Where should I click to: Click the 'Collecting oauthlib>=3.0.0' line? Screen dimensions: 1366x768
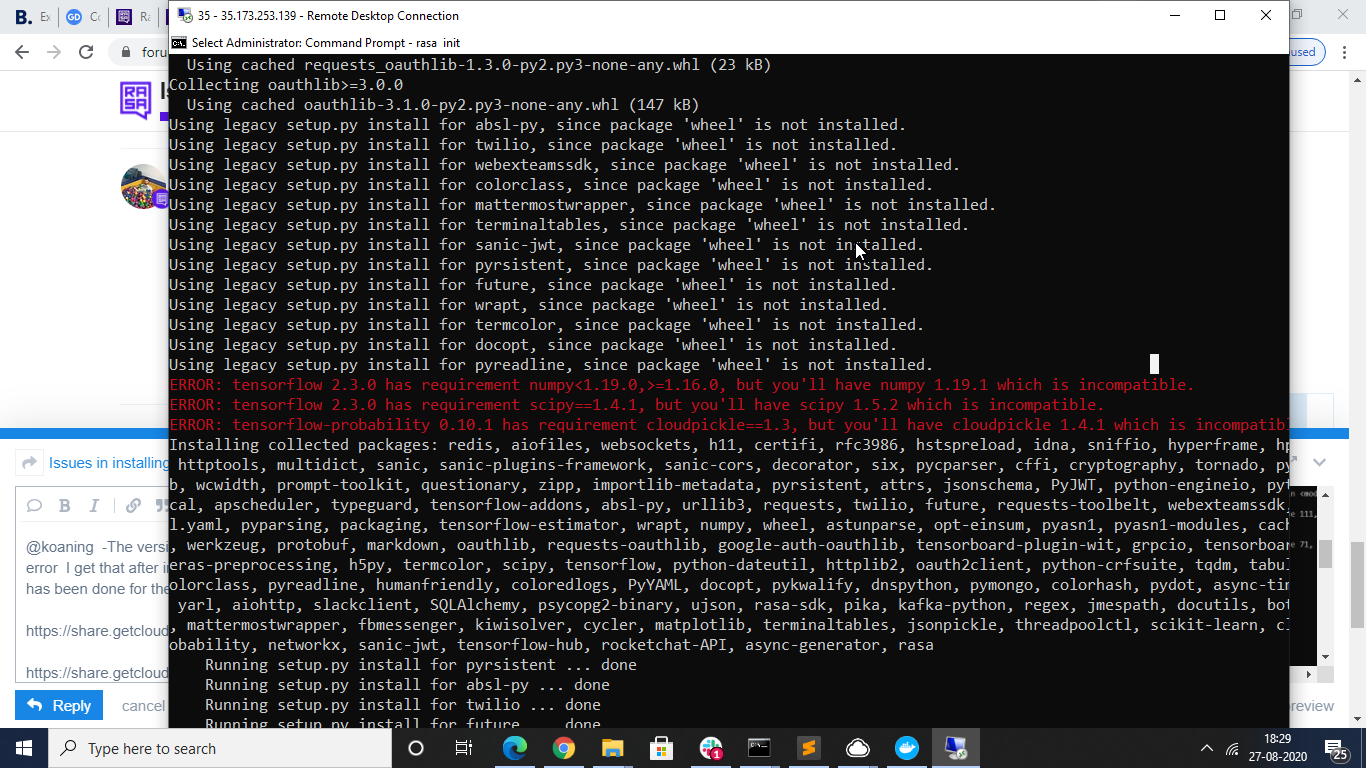[x=286, y=85]
